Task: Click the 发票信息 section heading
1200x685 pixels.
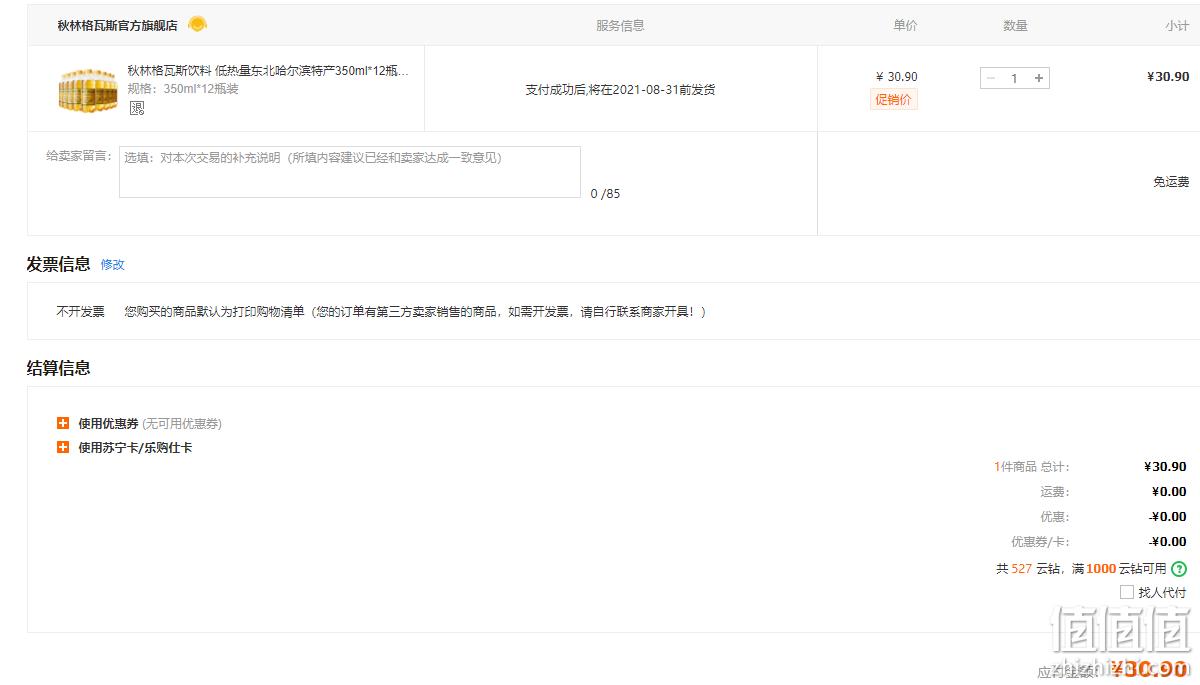Action: 58,264
